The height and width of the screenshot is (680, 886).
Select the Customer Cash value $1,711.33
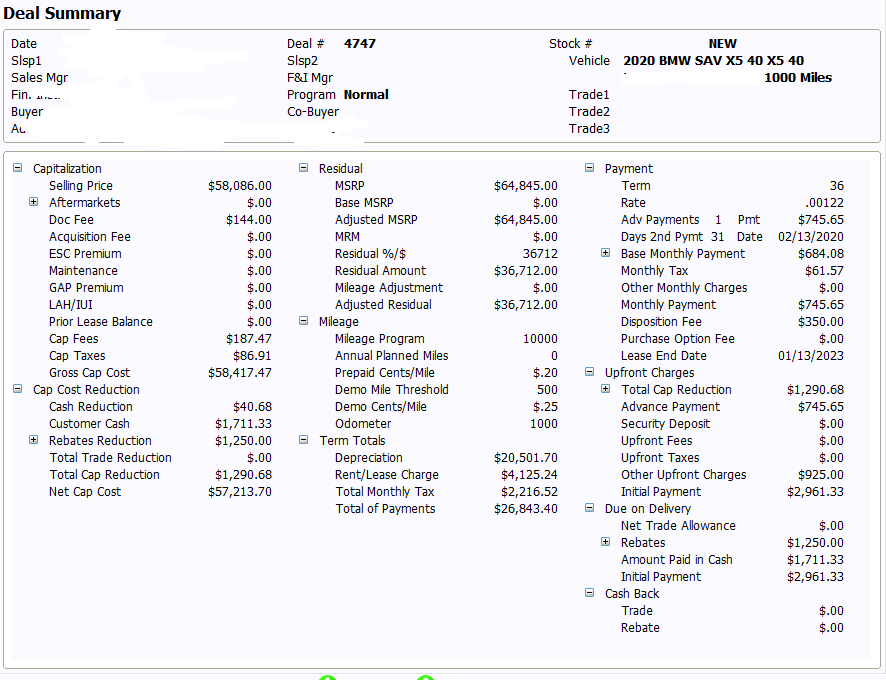coord(243,424)
